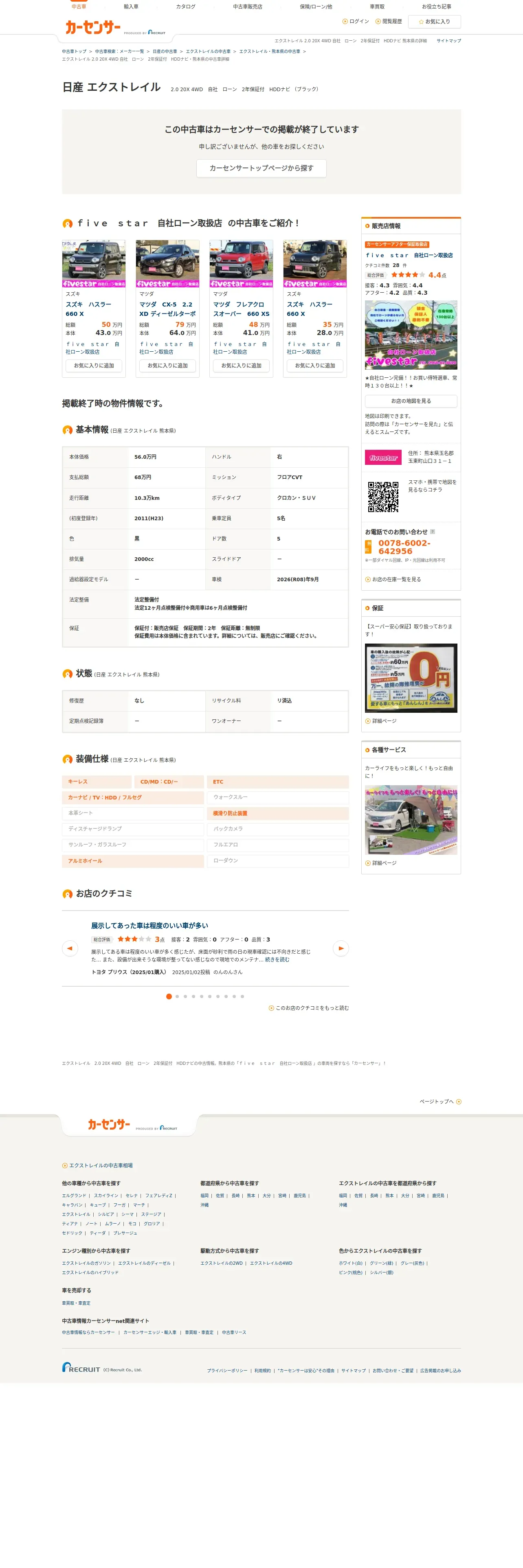
Task: Click the RECRUIT footer logo
Action: tap(81, 1367)
